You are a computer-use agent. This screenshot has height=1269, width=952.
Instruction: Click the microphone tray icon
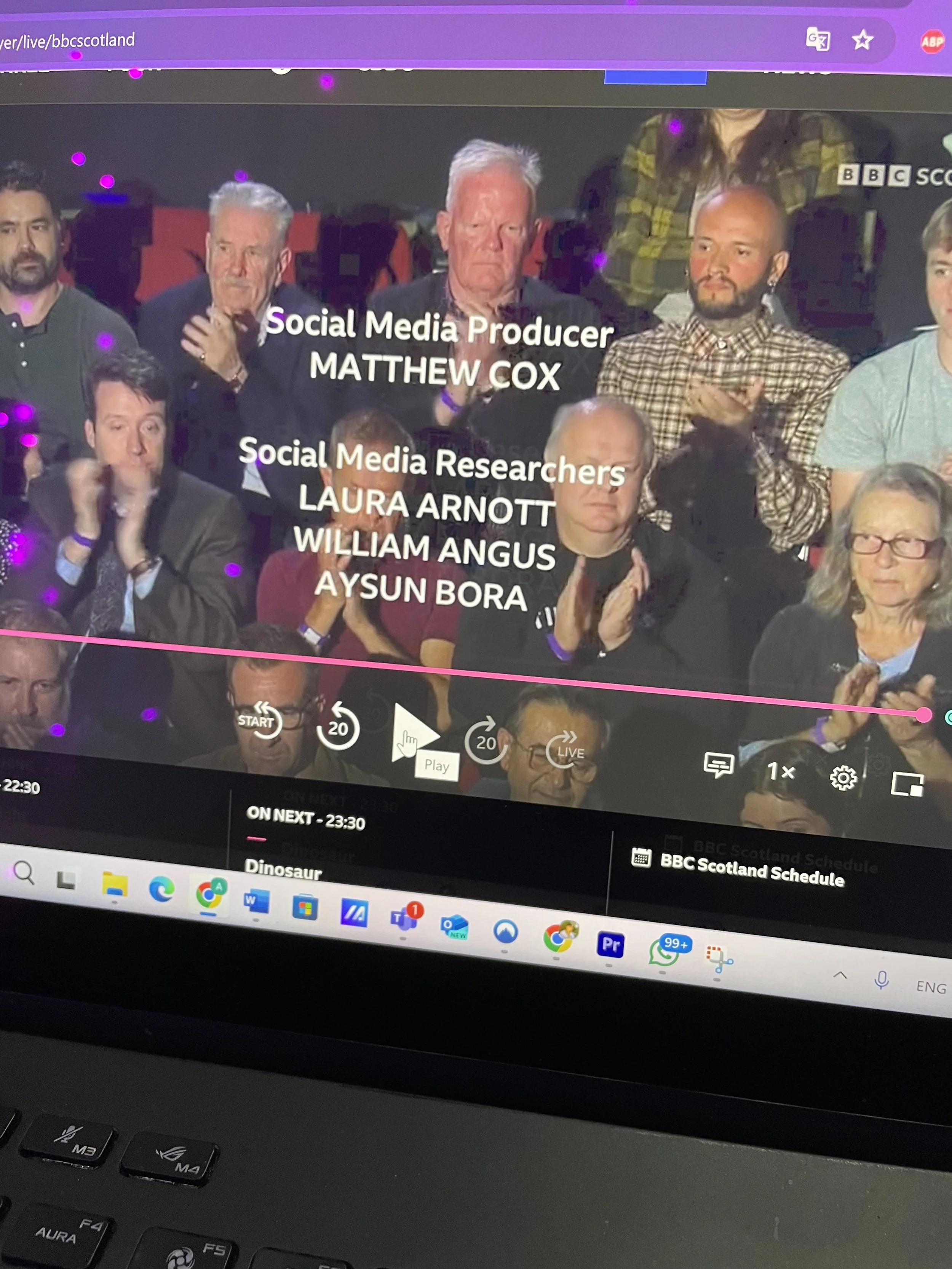point(882,980)
